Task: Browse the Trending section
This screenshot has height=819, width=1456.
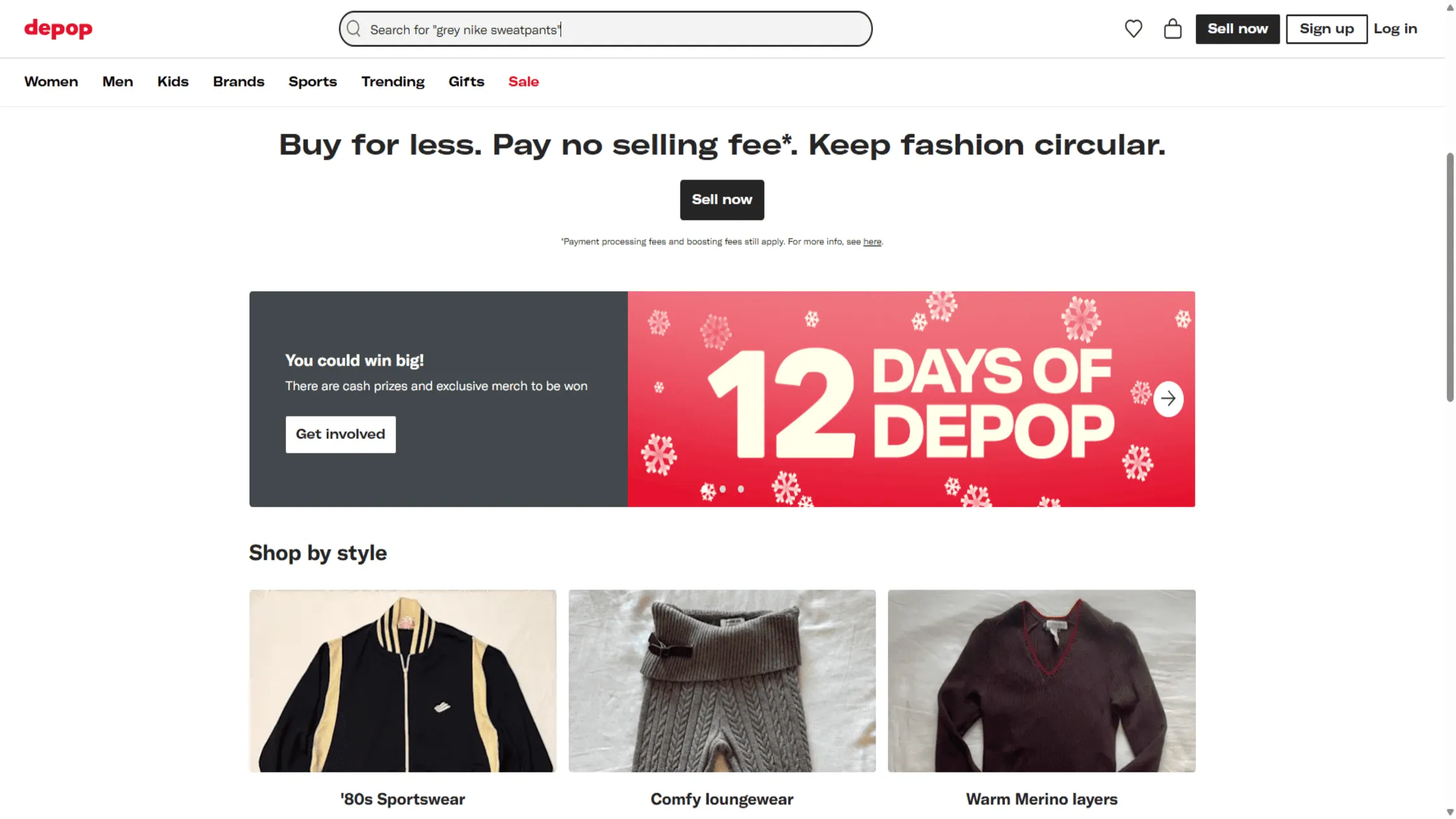Action: tap(393, 81)
